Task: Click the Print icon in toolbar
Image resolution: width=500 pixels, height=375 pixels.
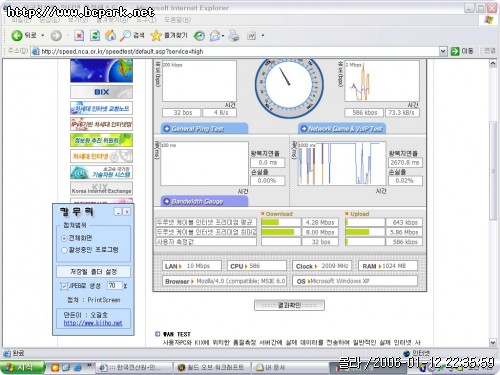Action: click(x=234, y=35)
